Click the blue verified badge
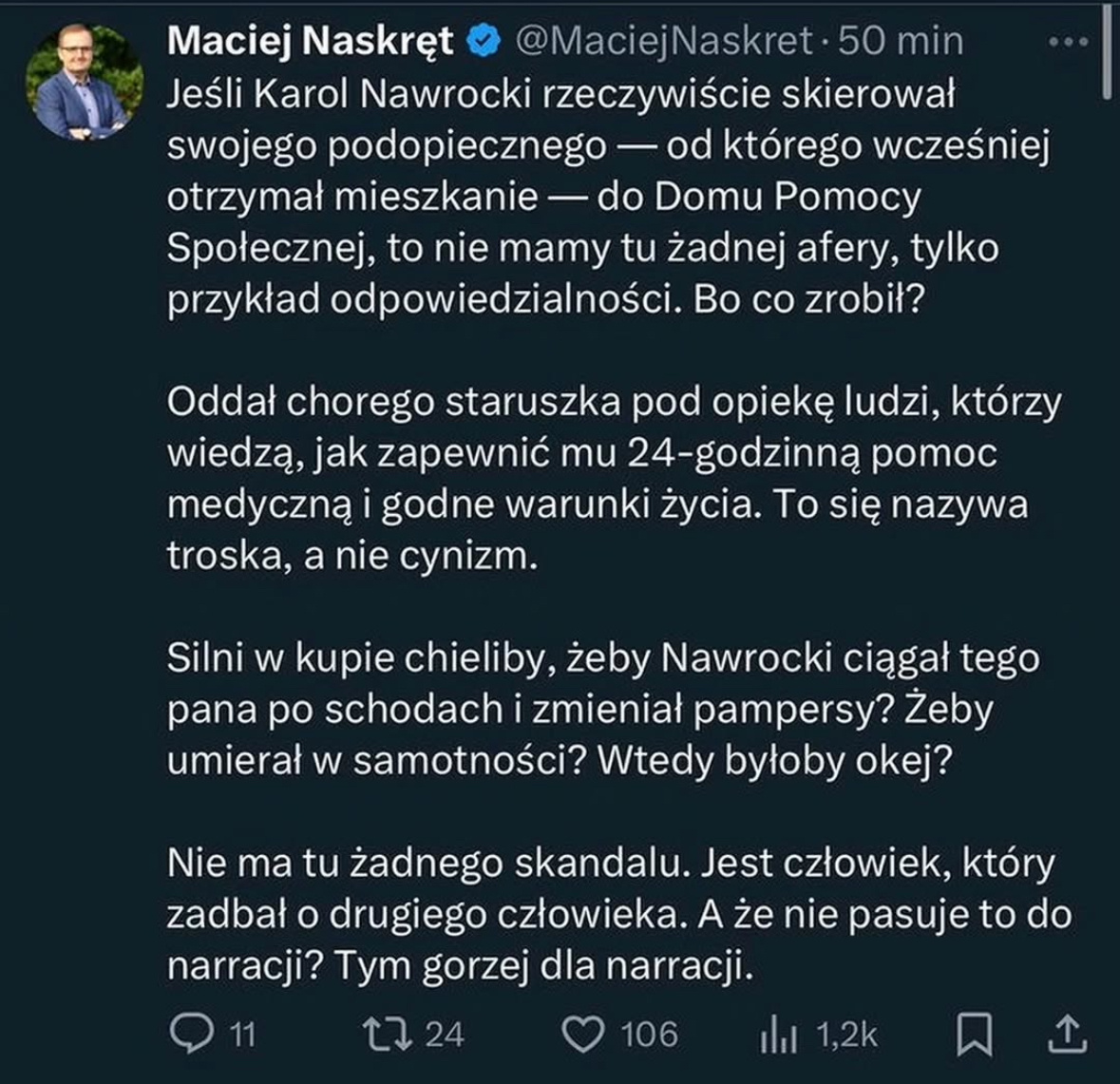 pyautogui.click(x=485, y=40)
